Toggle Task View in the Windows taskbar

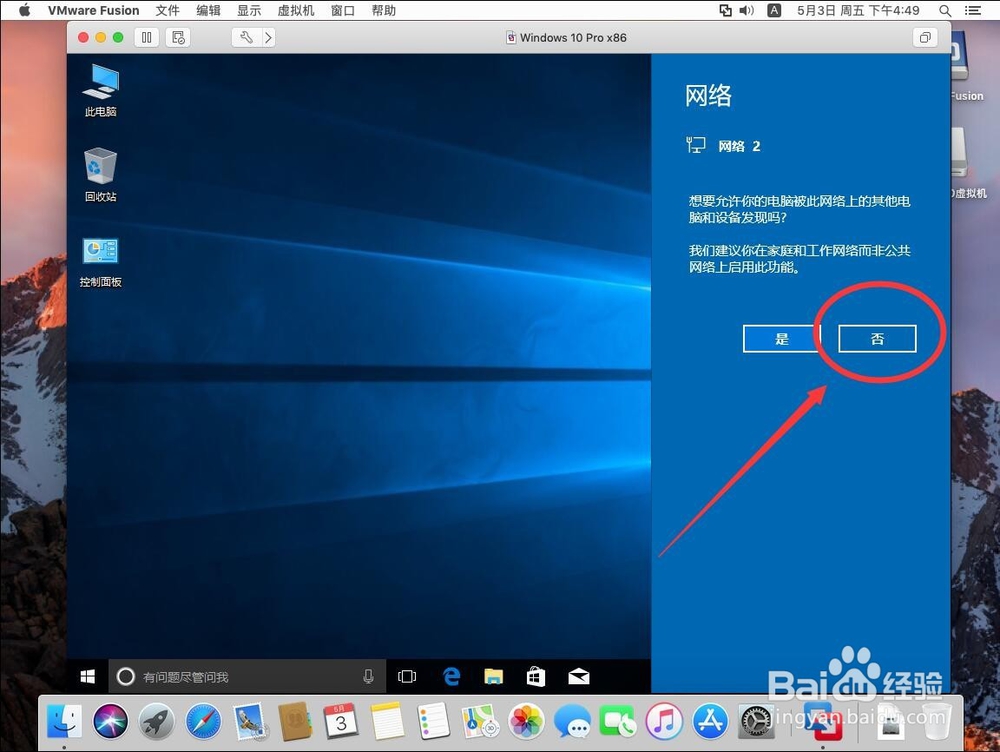[x=407, y=676]
